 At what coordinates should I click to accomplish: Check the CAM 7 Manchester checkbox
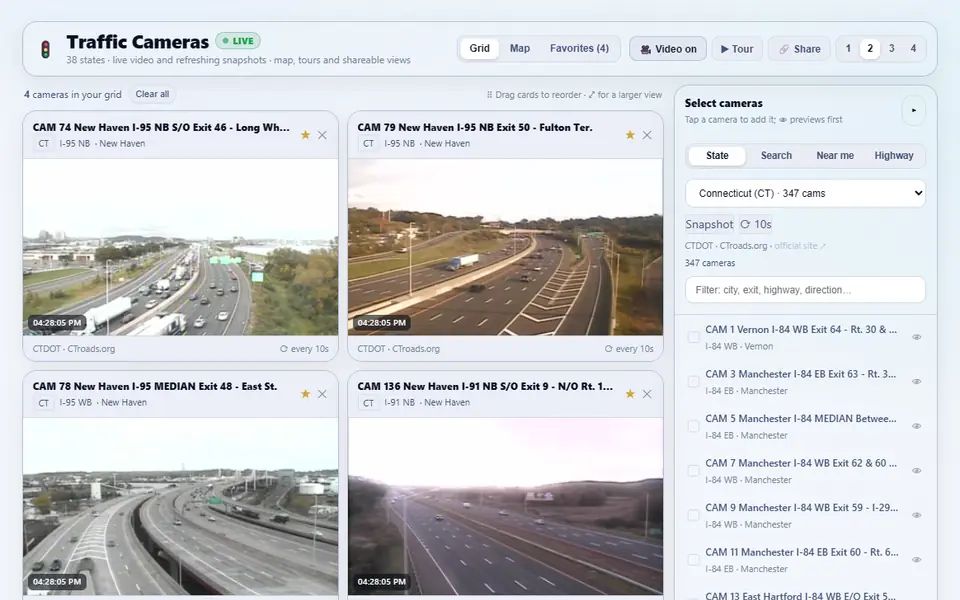[693, 471]
